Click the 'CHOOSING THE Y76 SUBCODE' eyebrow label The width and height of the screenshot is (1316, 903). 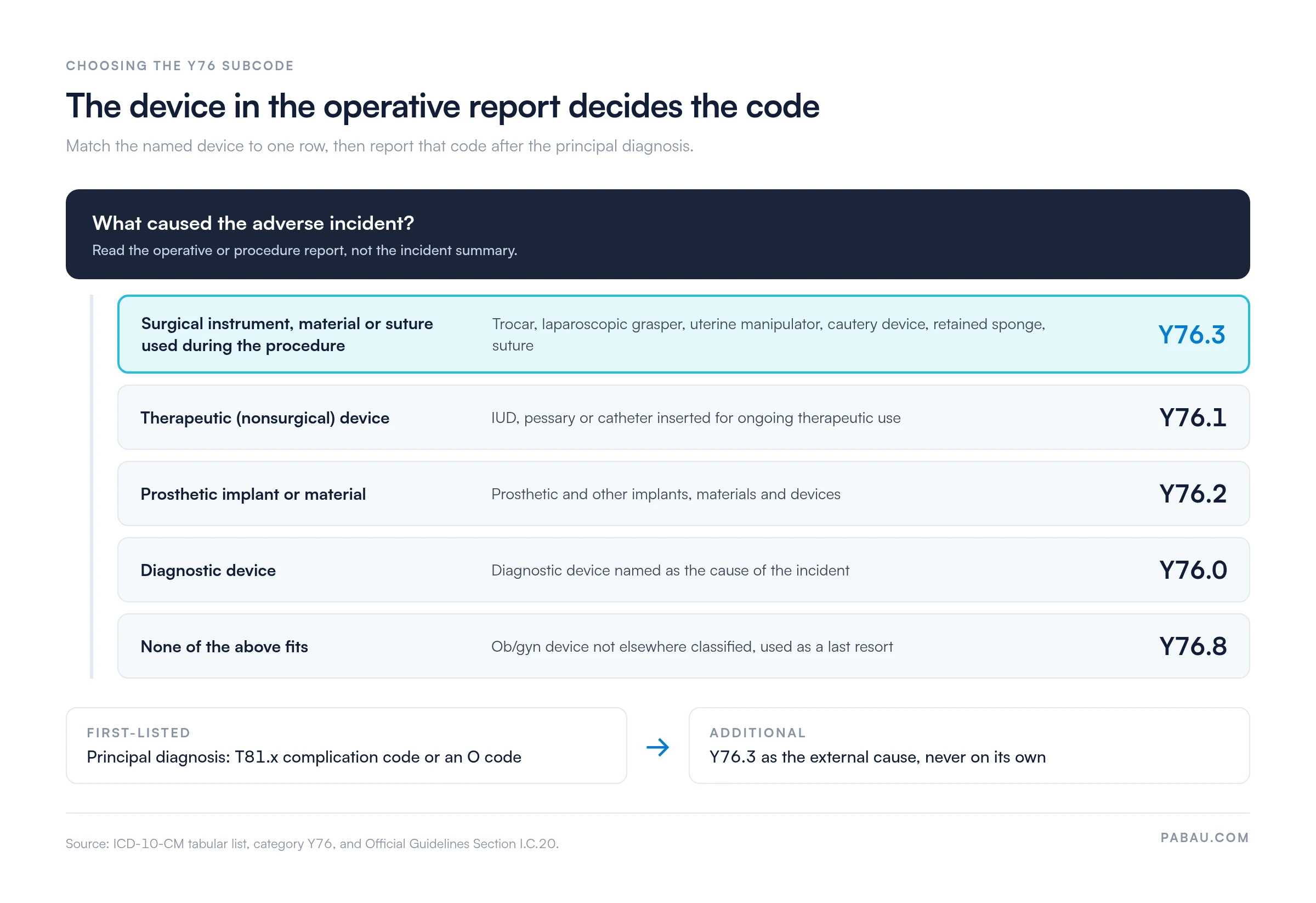point(179,66)
